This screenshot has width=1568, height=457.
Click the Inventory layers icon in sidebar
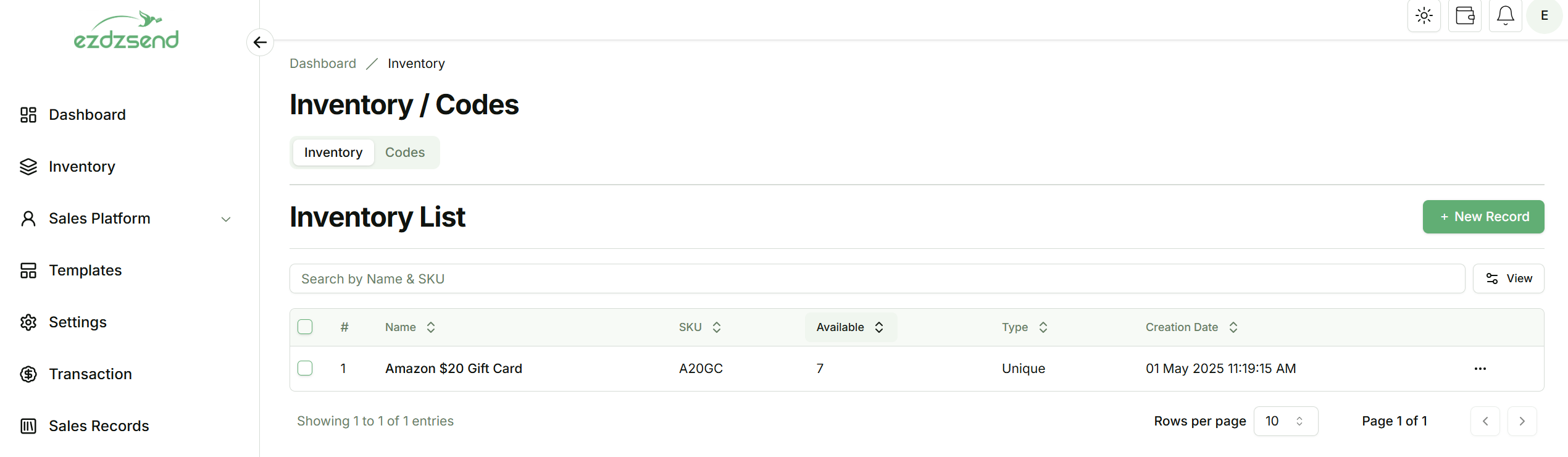(x=28, y=167)
